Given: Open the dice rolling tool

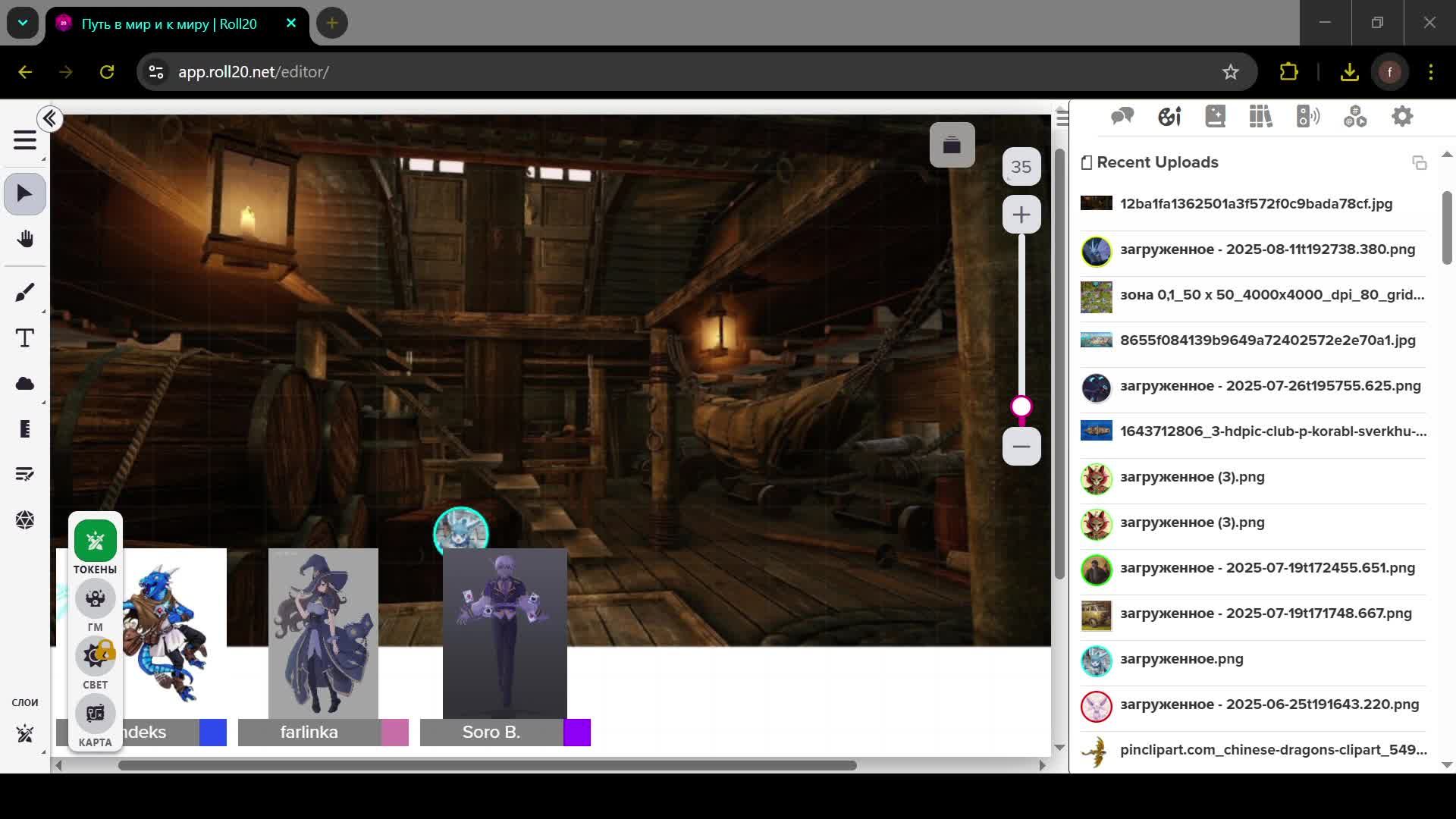Looking at the screenshot, I should pyautogui.click(x=25, y=520).
